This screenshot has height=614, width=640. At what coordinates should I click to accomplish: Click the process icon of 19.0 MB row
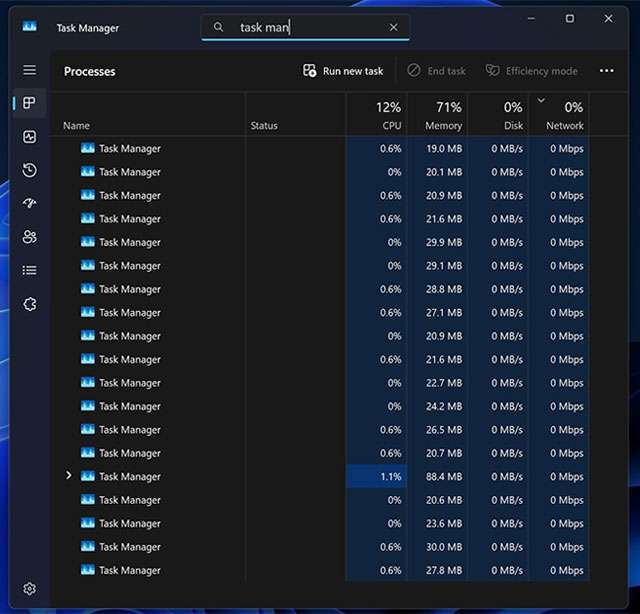[x=87, y=148]
